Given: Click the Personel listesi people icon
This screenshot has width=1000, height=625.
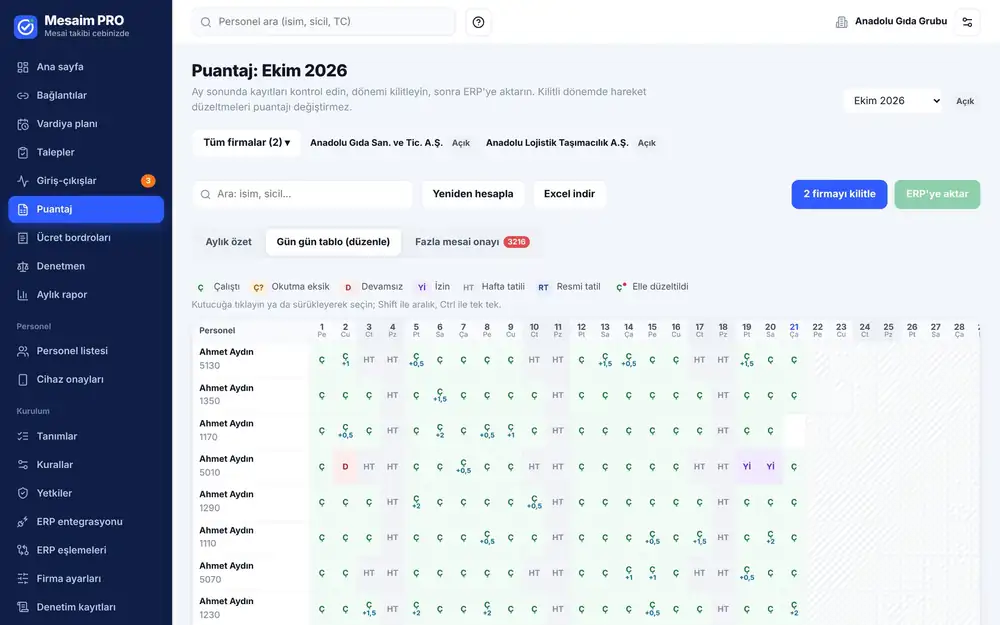Looking at the screenshot, I should point(23,351).
